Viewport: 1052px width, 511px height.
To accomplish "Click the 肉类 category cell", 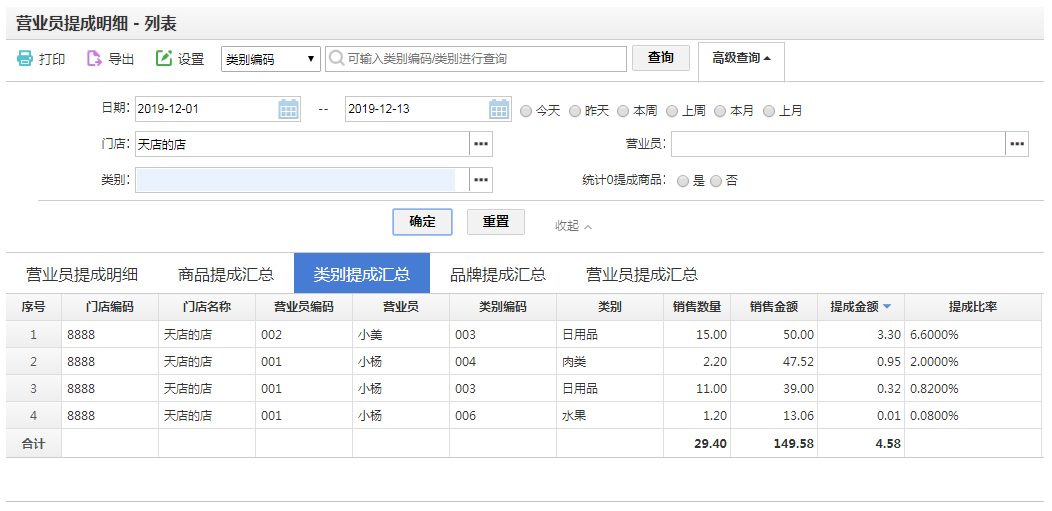I will click(610, 361).
